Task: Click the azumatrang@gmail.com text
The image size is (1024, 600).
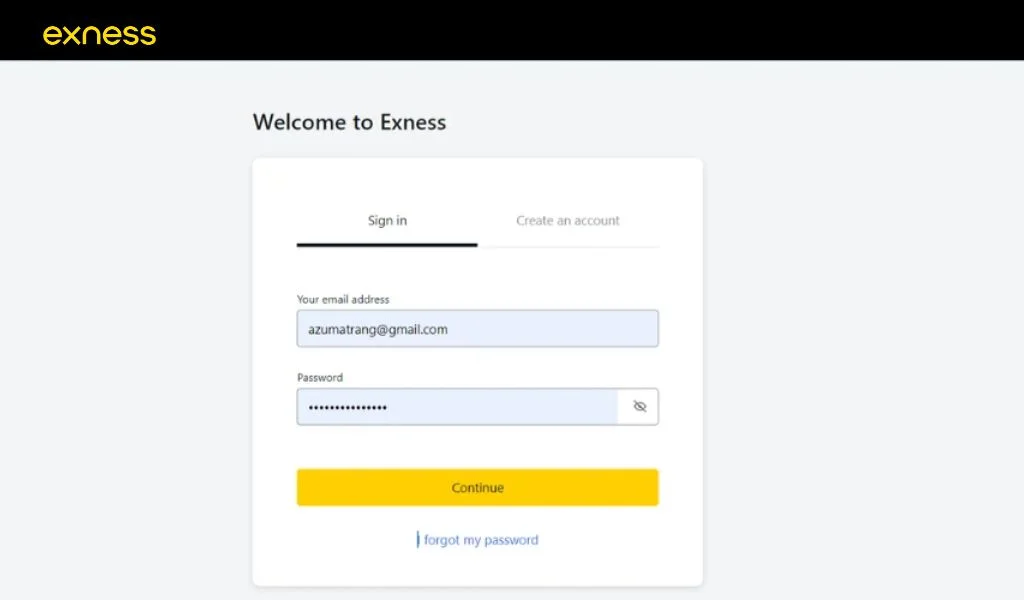Action: coord(377,329)
